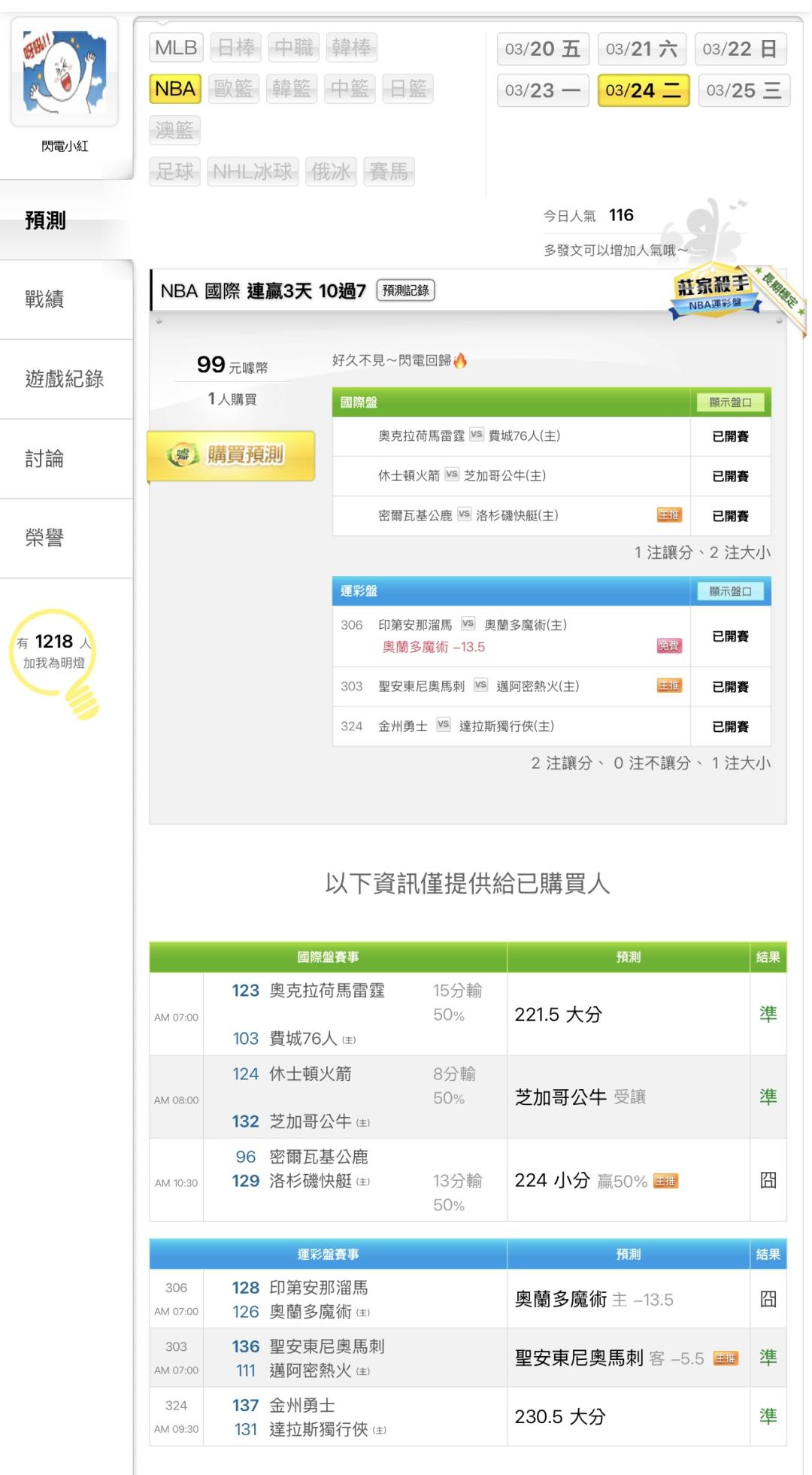
Task: Click VS icon in 休士頓火箭 match row
Action: [x=451, y=475]
